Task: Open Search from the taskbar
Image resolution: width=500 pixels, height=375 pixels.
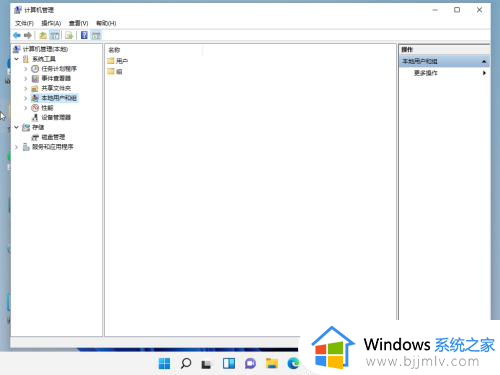Action: [x=186, y=363]
